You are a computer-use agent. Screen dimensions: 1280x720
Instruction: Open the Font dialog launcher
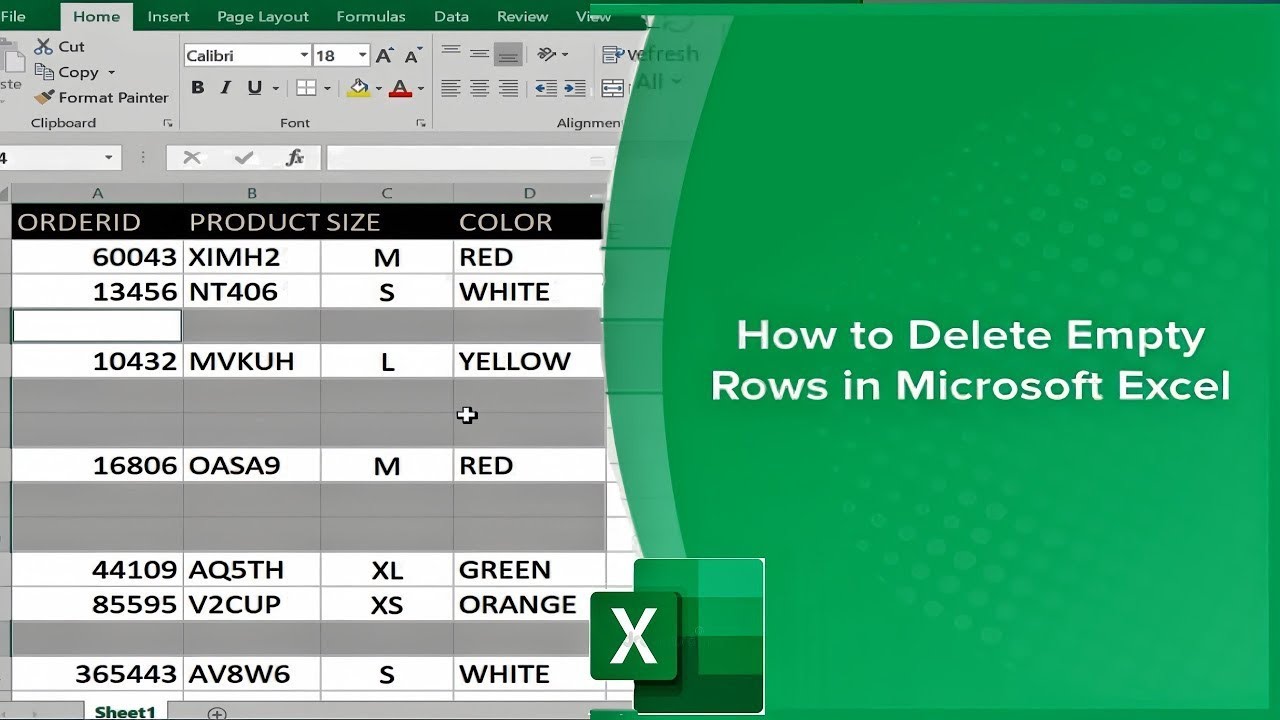(420, 123)
